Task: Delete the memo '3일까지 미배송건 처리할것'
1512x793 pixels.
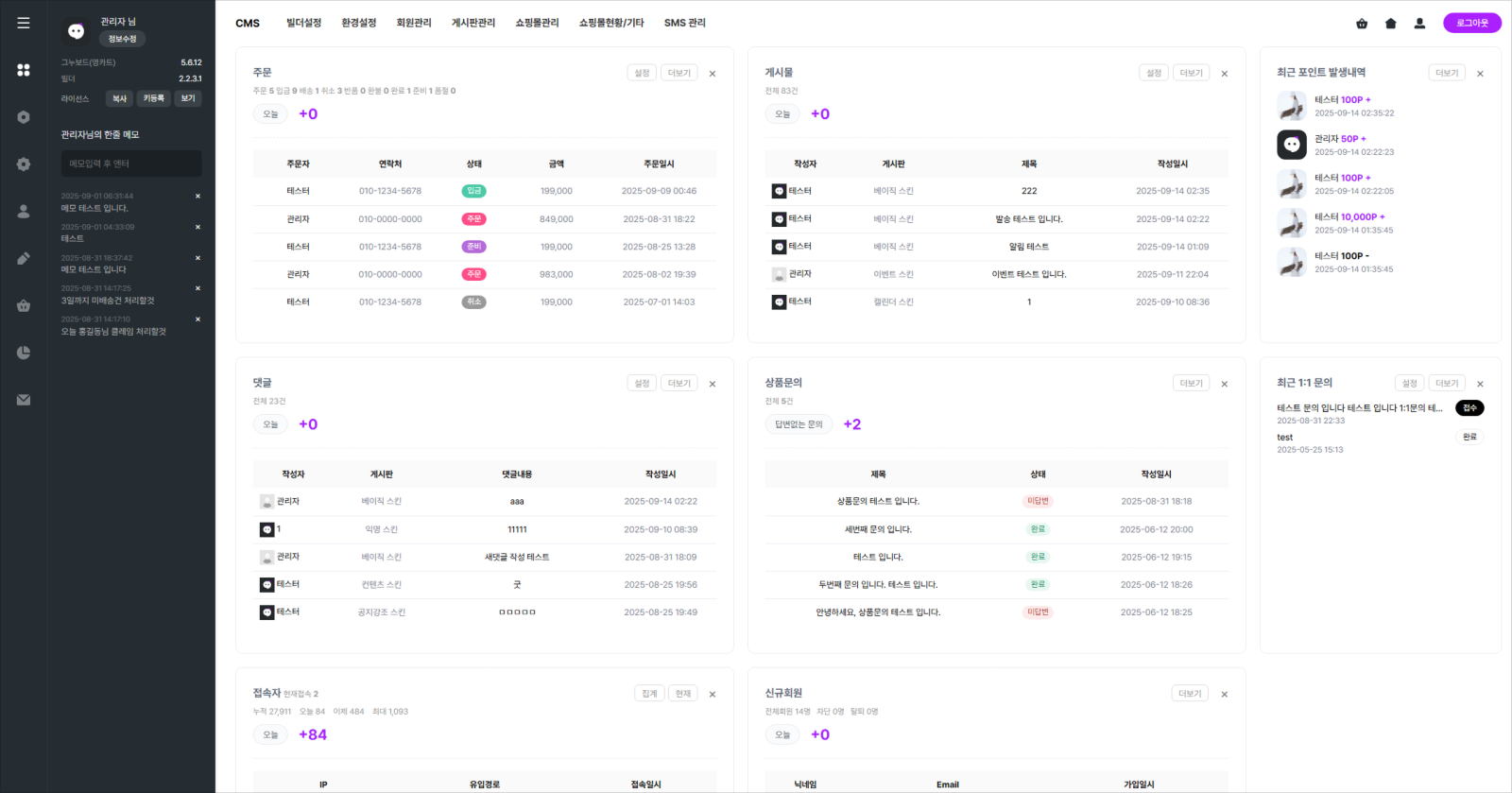Action: click(198, 288)
